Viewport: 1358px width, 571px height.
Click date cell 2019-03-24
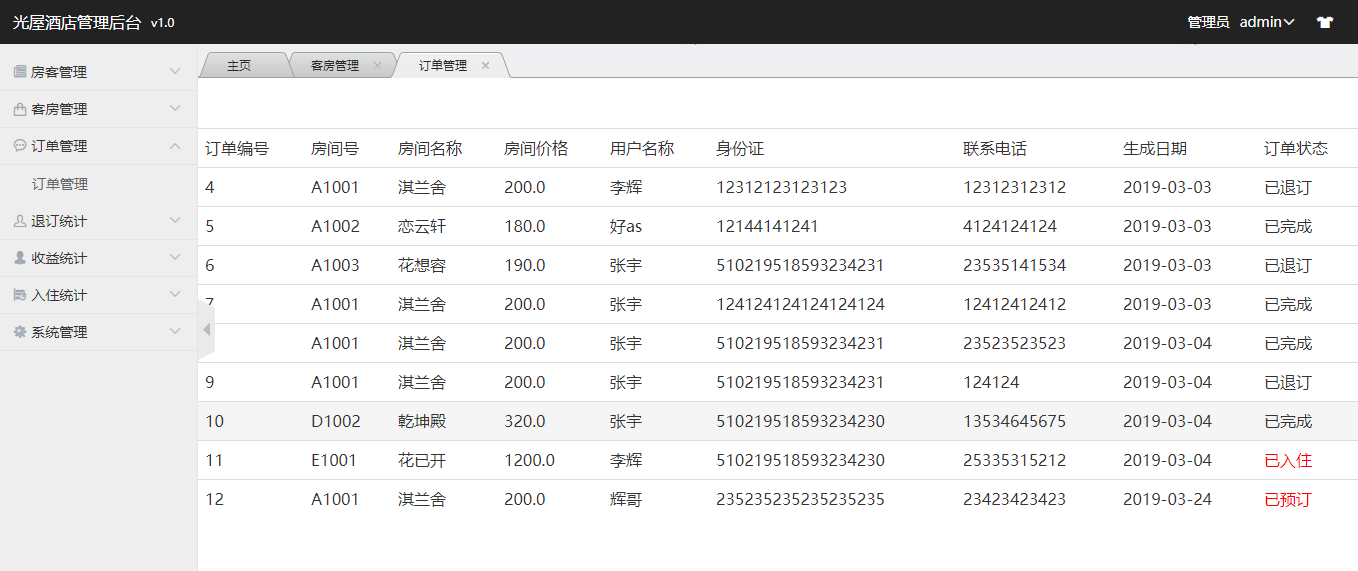1167,500
